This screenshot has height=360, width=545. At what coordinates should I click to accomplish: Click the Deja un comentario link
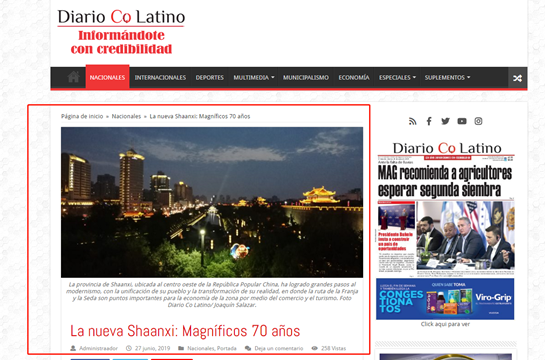coord(278,348)
